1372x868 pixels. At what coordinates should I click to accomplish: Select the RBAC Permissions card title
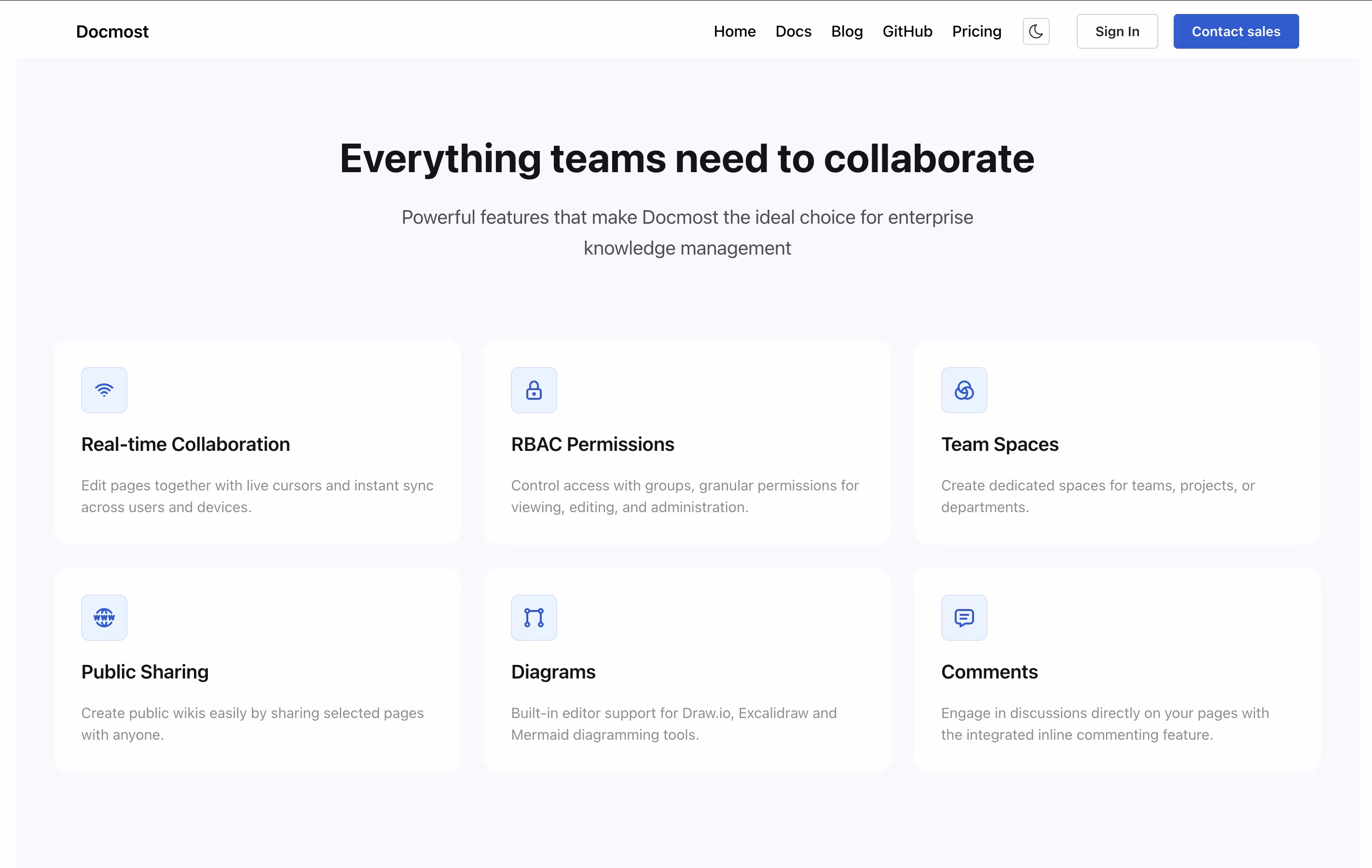click(x=592, y=444)
